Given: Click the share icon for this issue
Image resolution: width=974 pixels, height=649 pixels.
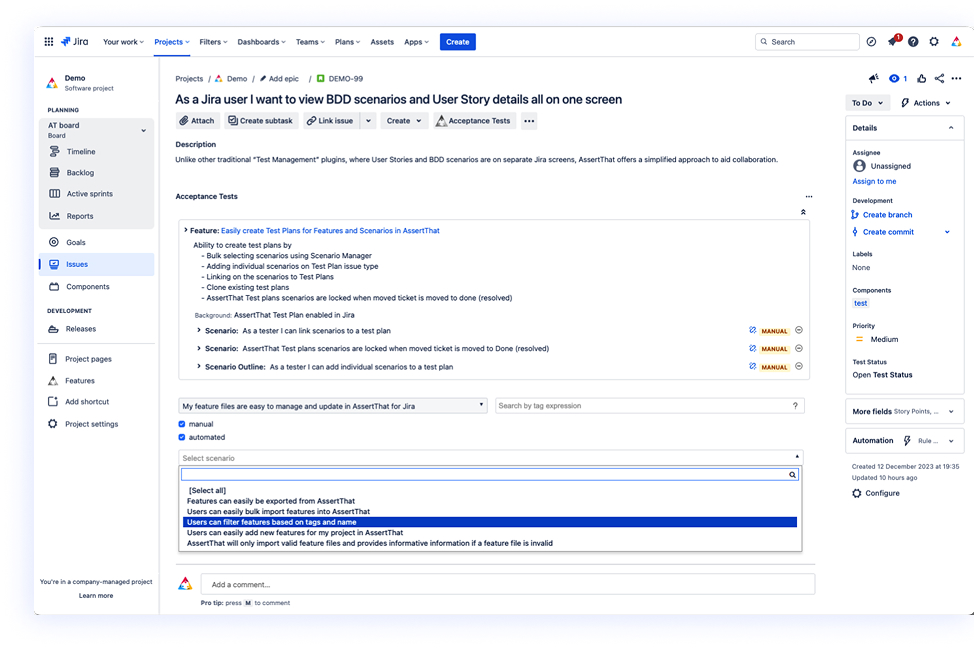Looking at the screenshot, I should (939, 78).
